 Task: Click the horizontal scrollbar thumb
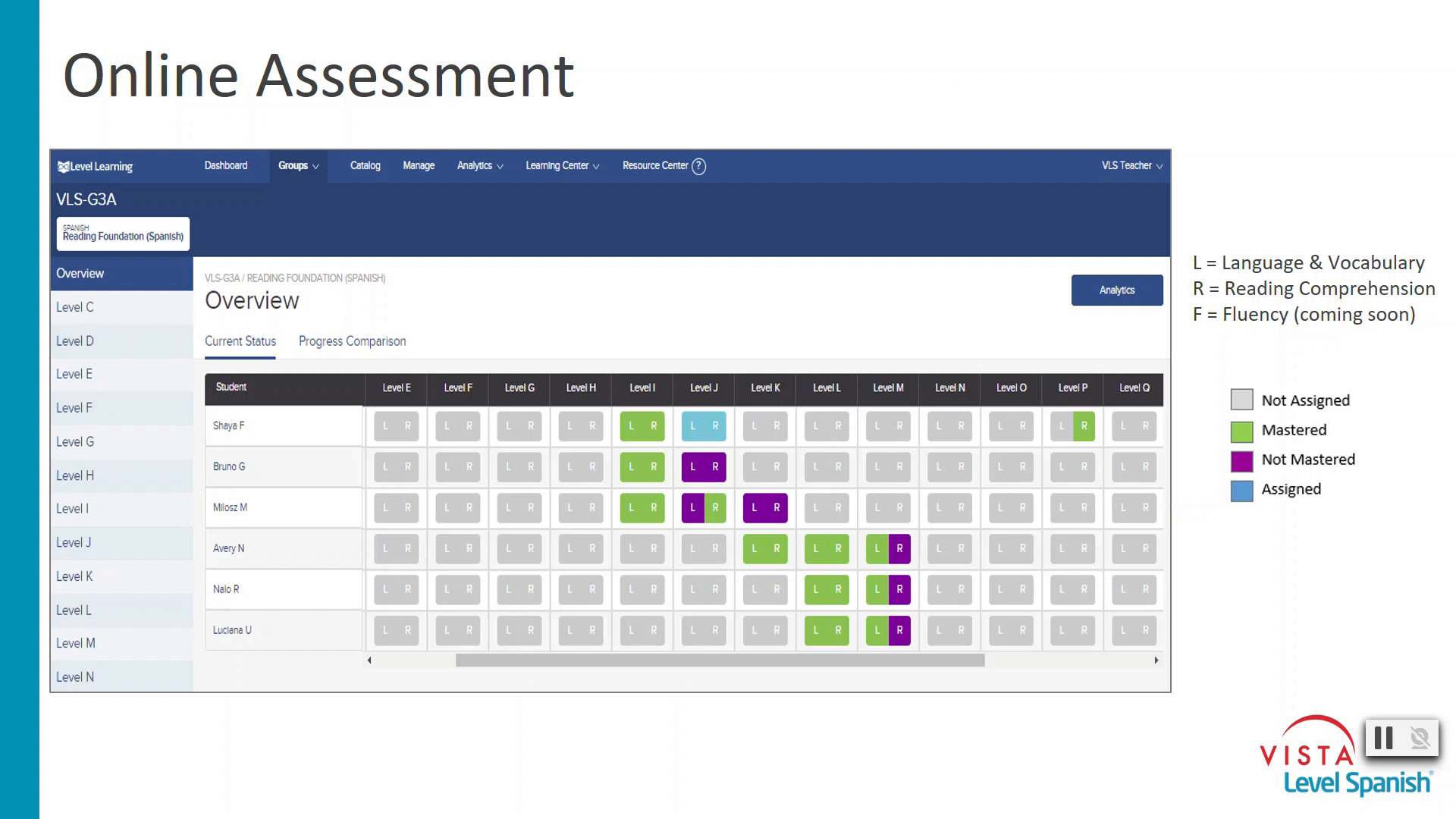point(720,661)
